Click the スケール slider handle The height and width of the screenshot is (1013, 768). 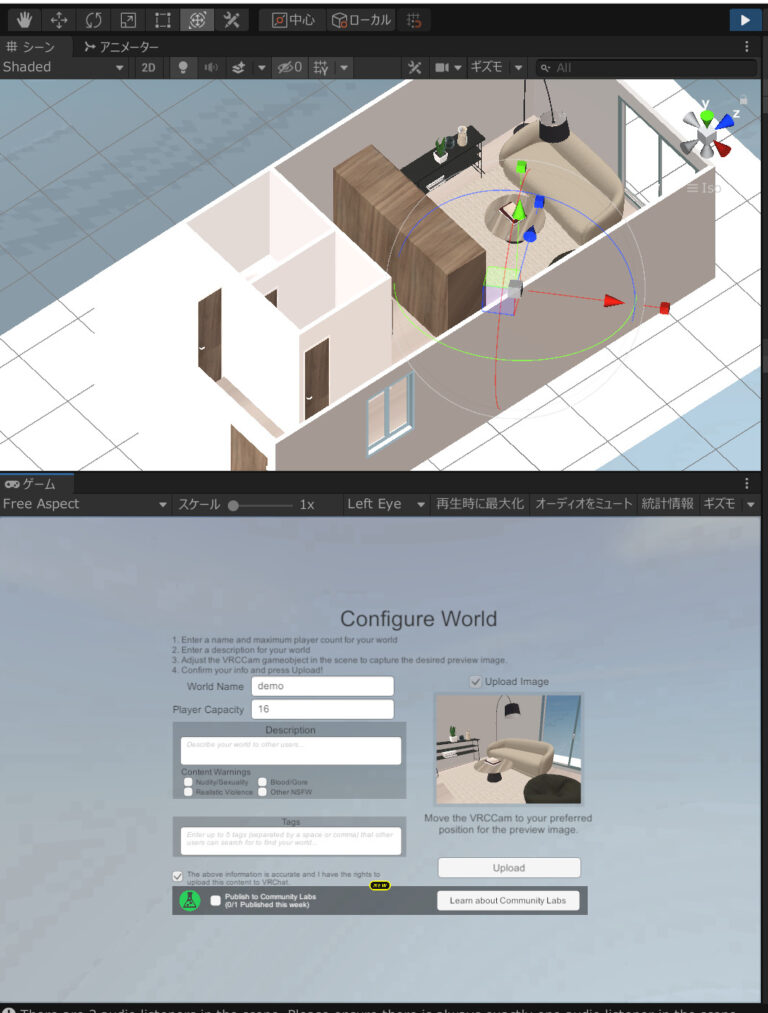(x=233, y=505)
